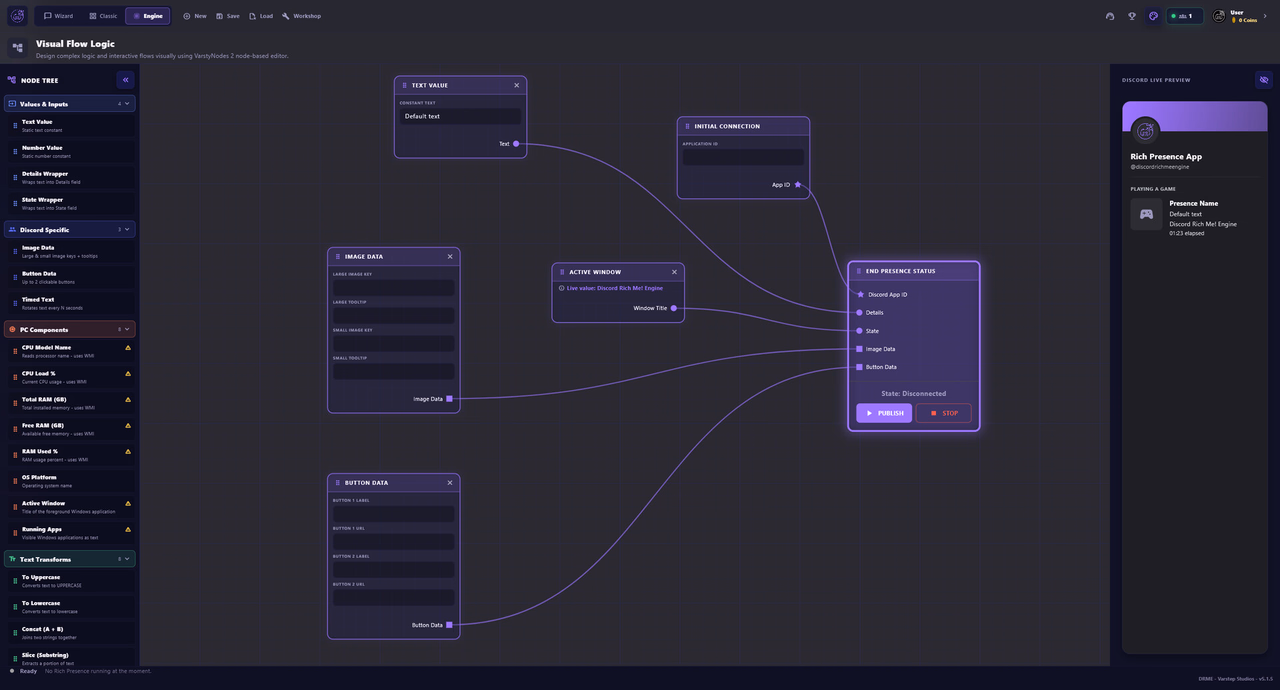Grab the End Presence Status drag handle icon
Image resolution: width=1280 pixels, height=690 pixels.
pos(859,271)
